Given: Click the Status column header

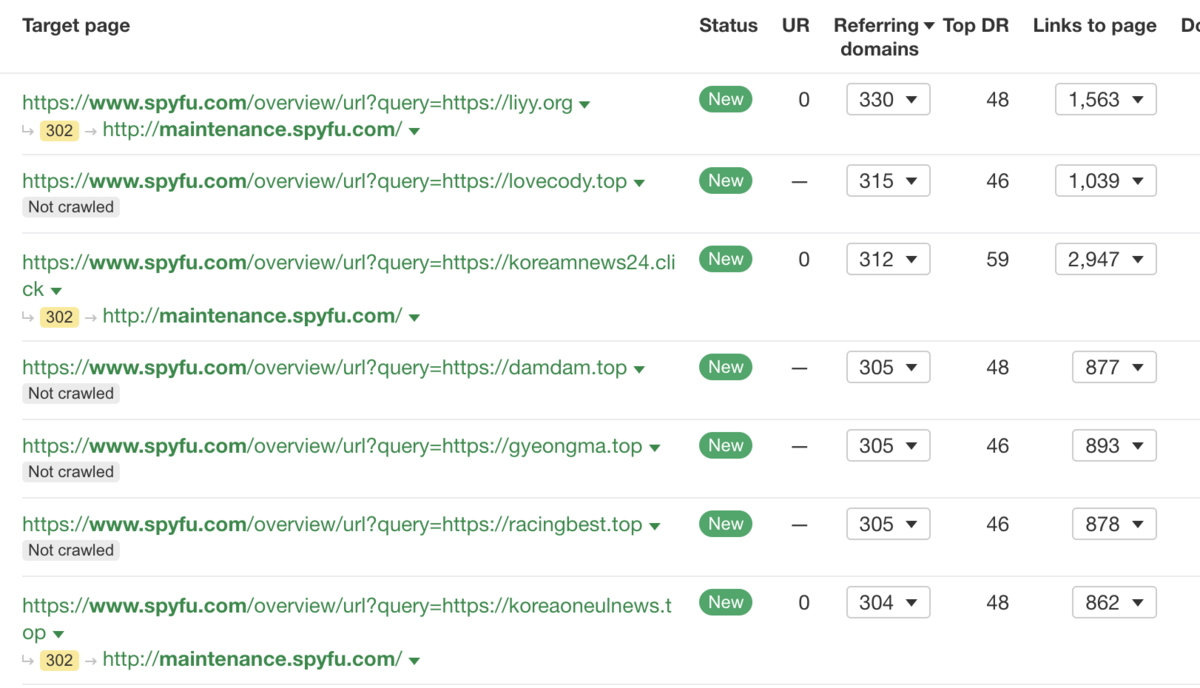Looking at the screenshot, I should click(x=728, y=26).
